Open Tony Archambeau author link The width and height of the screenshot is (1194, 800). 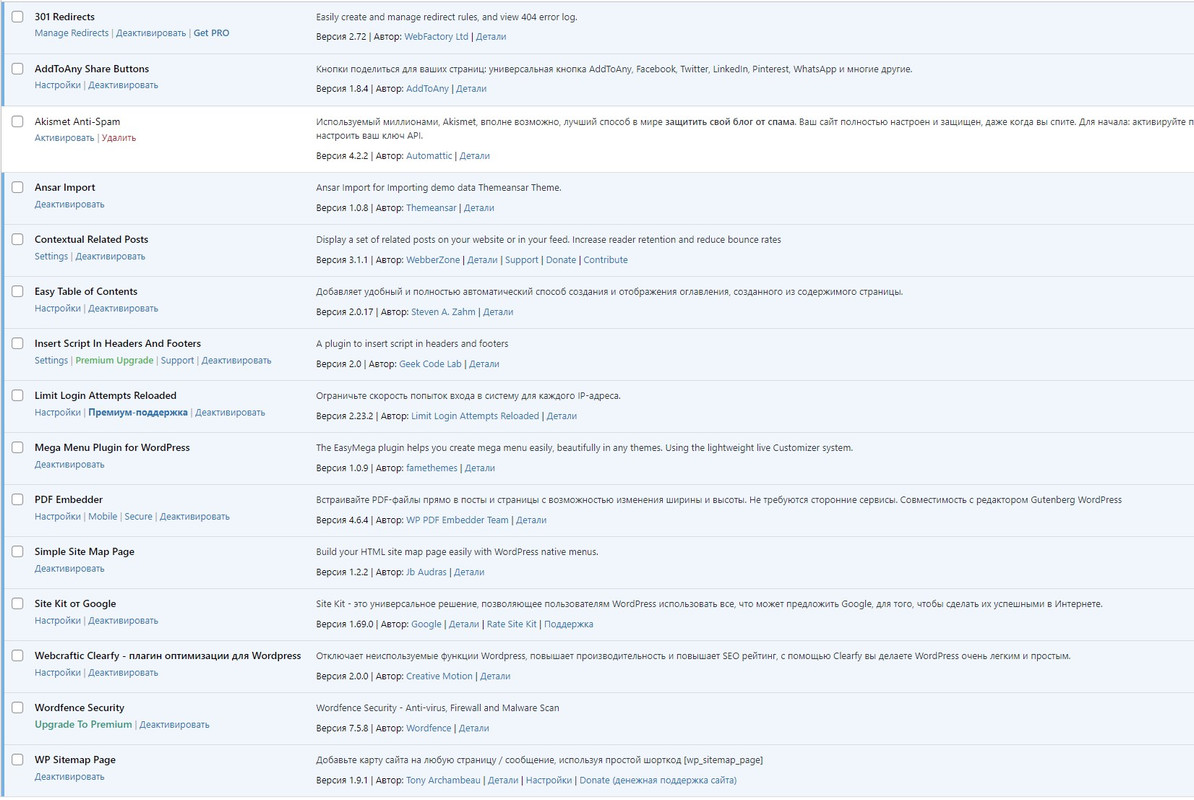coord(443,780)
